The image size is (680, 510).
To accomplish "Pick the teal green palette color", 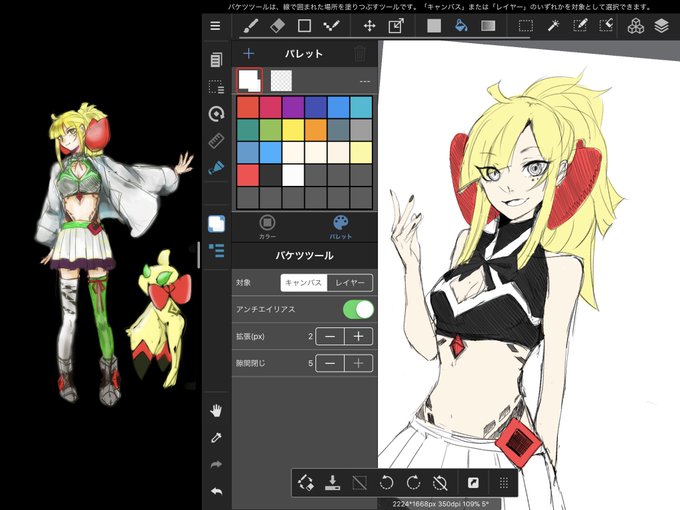I will point(248,130).
